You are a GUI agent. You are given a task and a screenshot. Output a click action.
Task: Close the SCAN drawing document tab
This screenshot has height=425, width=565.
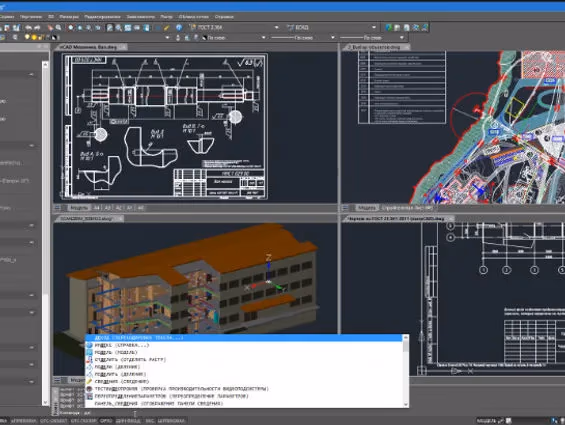click(120, 218)
